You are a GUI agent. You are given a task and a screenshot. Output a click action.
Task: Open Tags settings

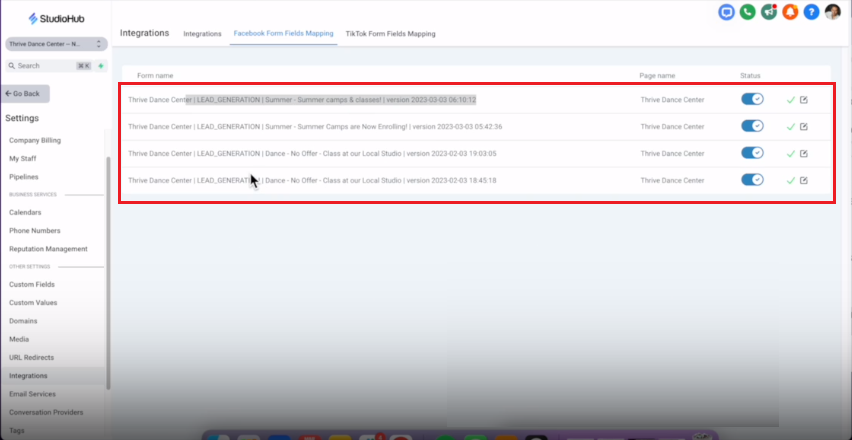[17, 430]
